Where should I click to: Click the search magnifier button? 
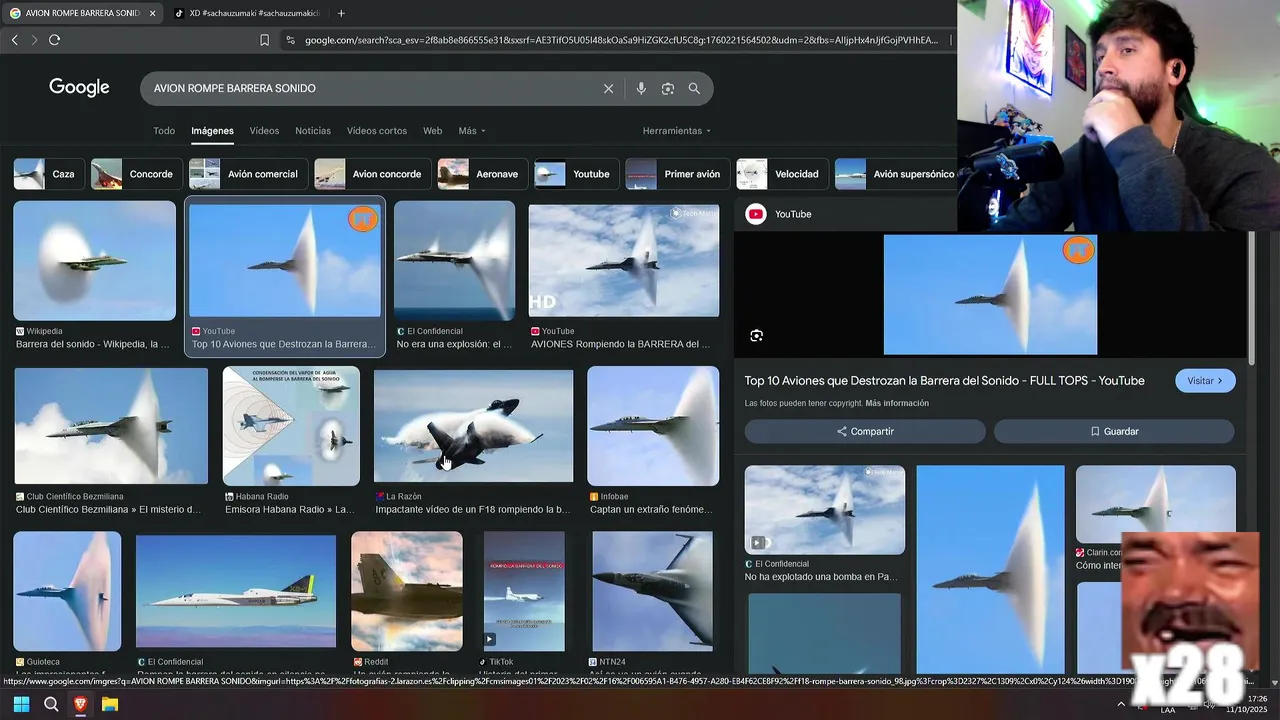point(694,88)
